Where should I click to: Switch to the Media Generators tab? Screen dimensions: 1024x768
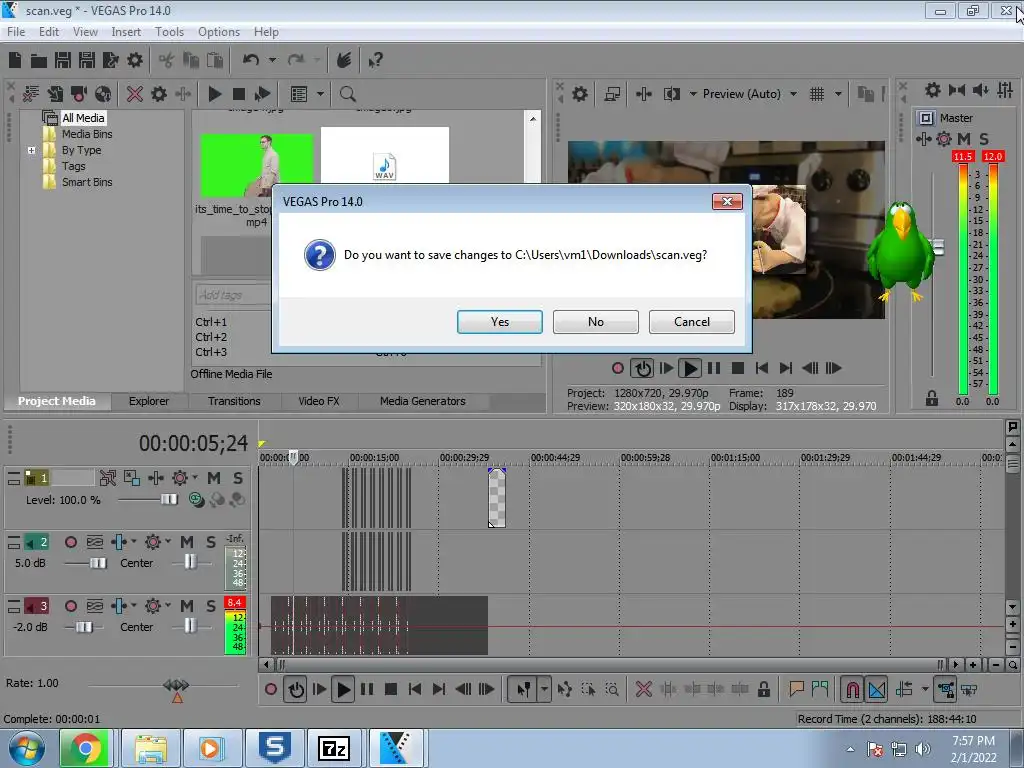(x=423, y=401)
